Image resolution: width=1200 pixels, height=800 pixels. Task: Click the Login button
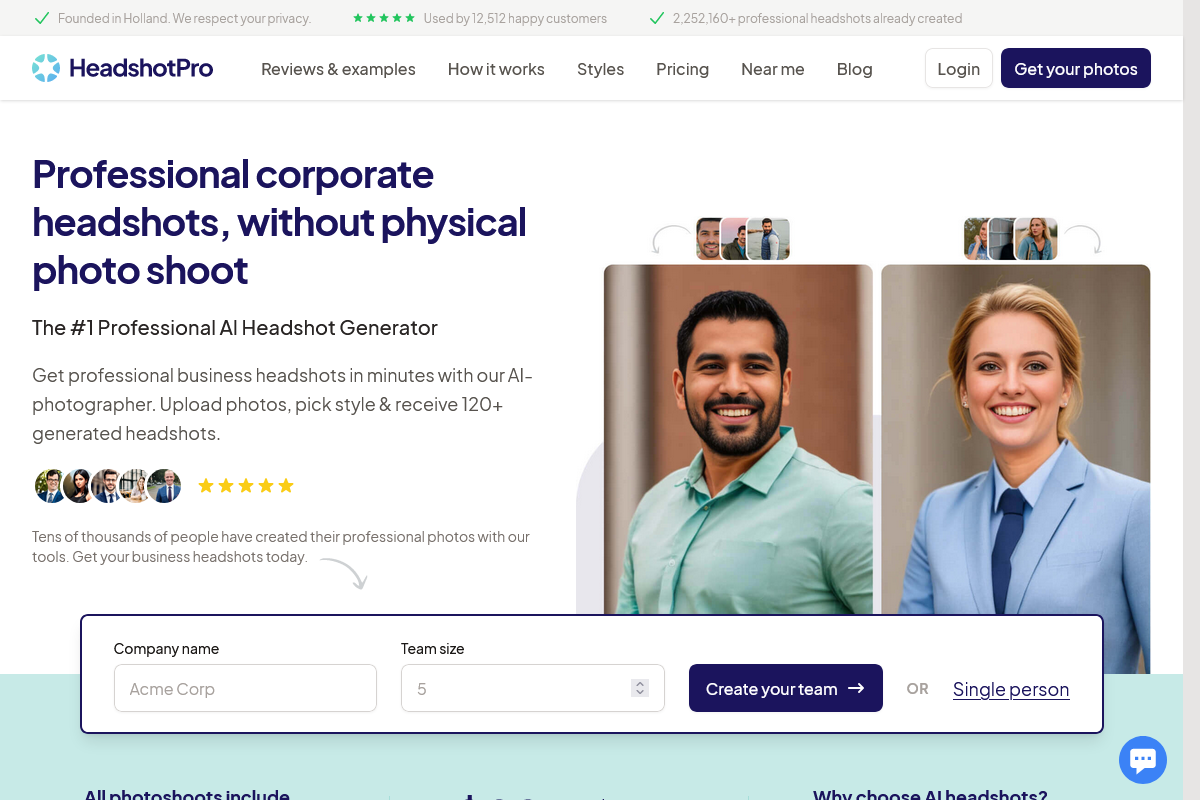[x=958, y=68]
